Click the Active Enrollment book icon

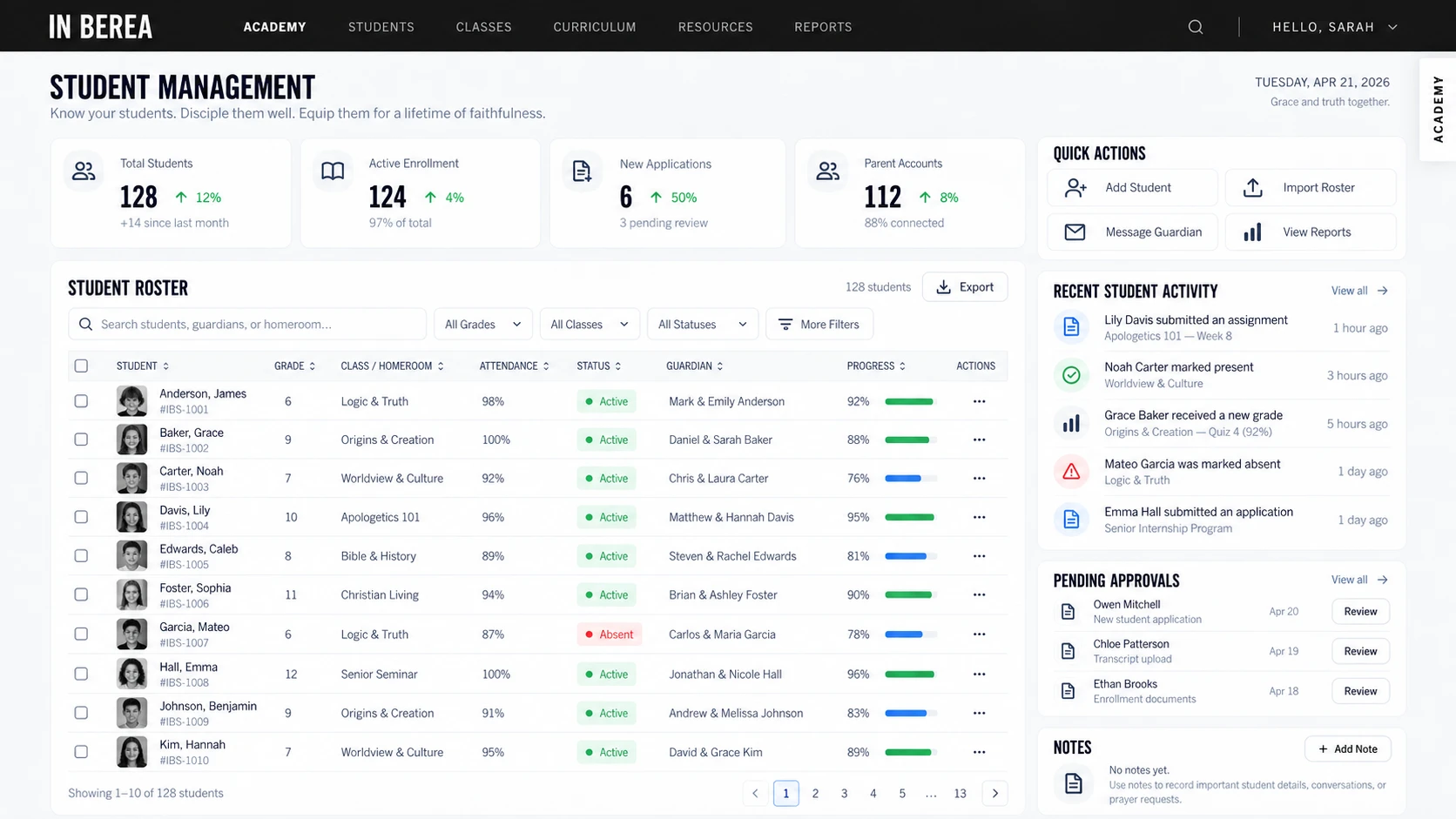tap(333, 171)
